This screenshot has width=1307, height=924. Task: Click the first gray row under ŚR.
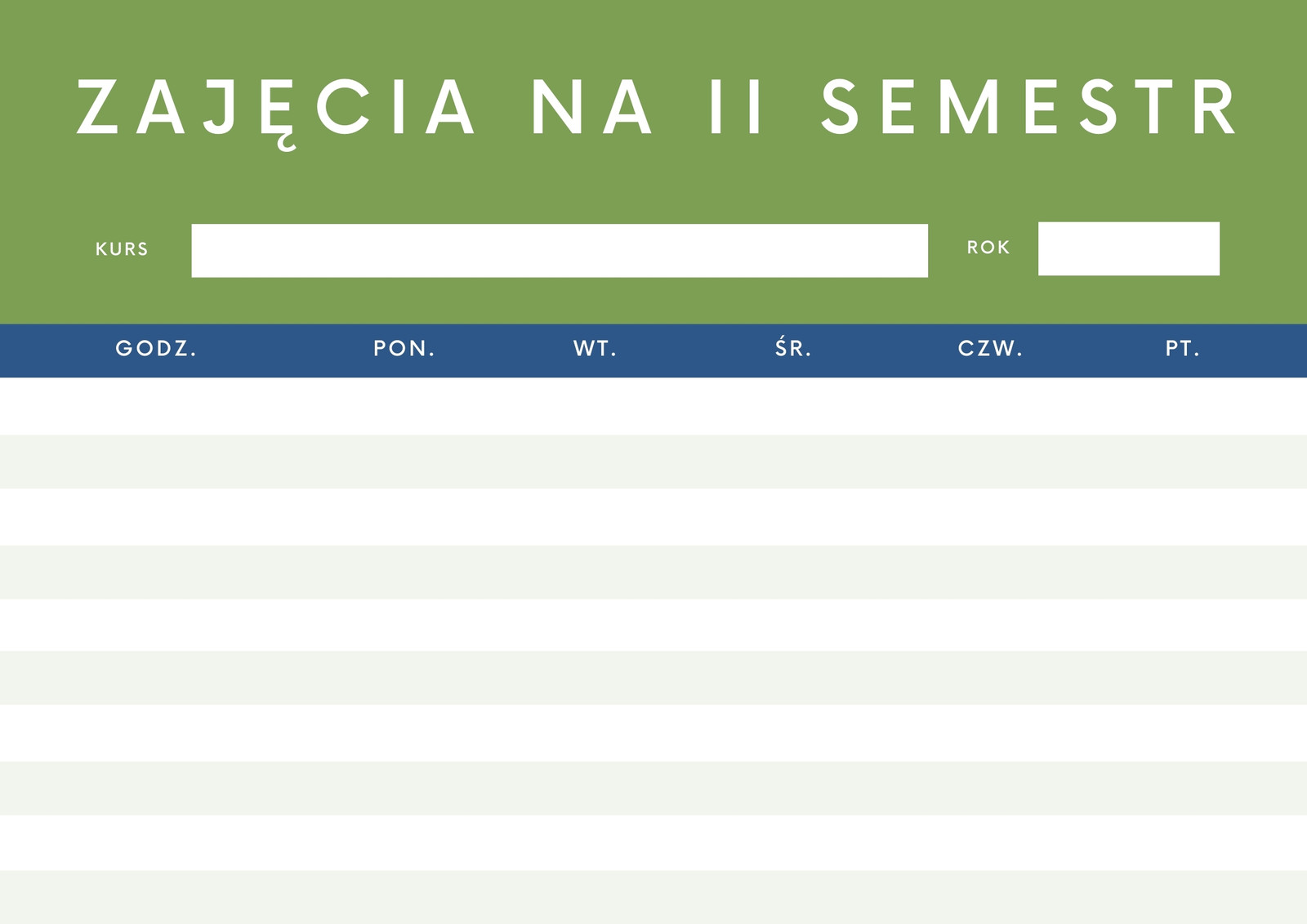pos(793,462)
